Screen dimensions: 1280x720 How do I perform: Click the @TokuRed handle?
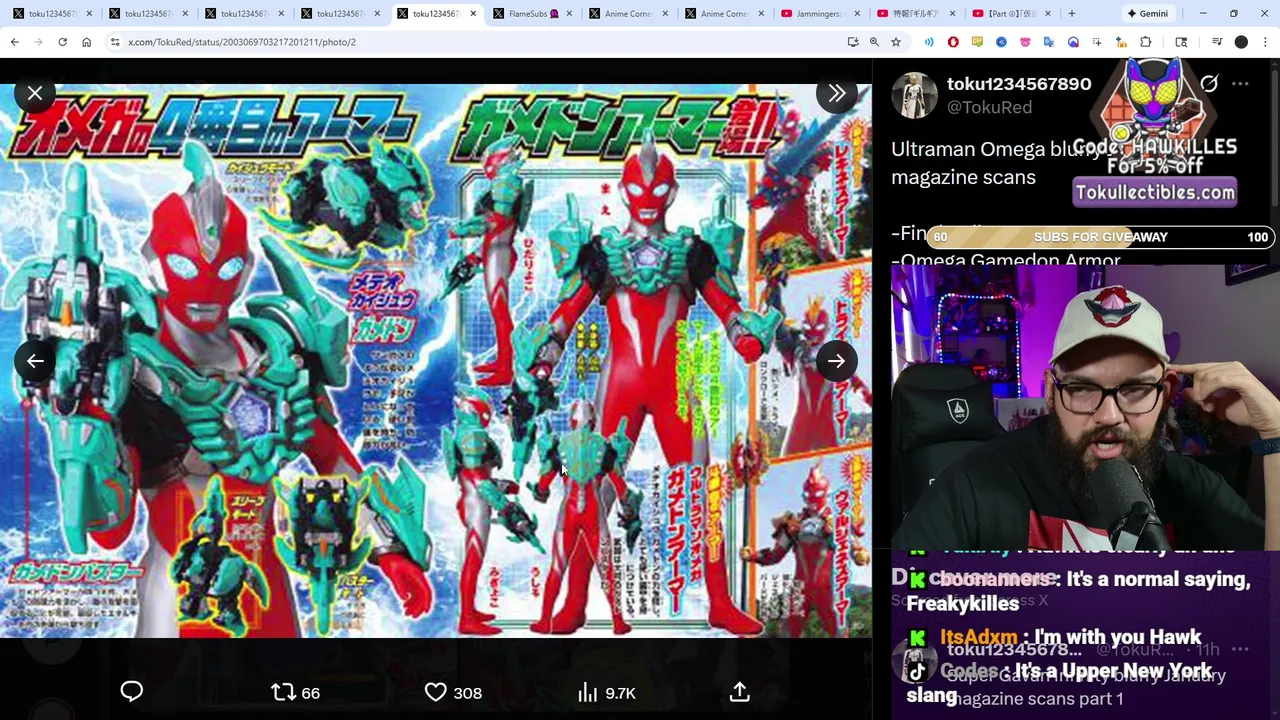(x=989, y=108)
